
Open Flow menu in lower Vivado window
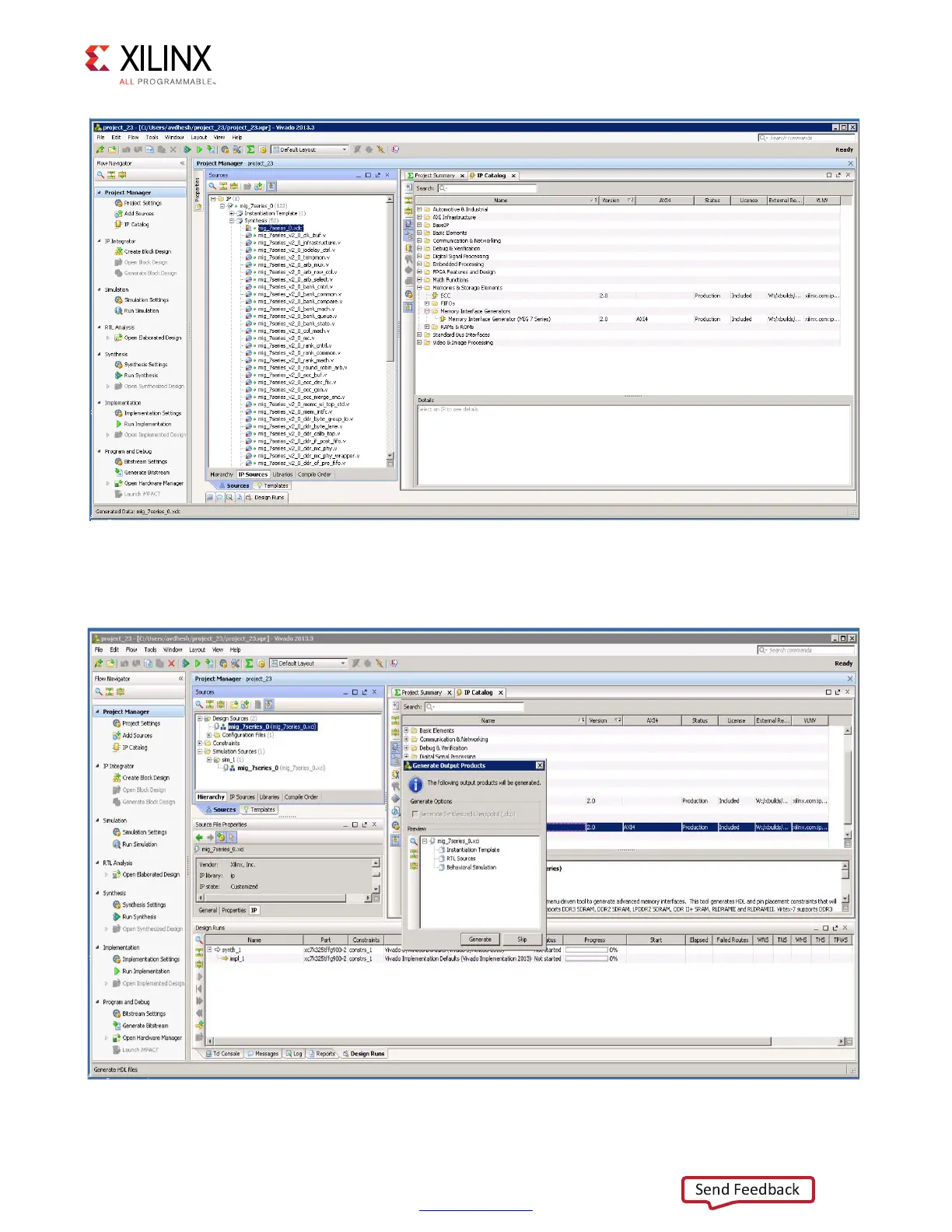coord(131,649)
